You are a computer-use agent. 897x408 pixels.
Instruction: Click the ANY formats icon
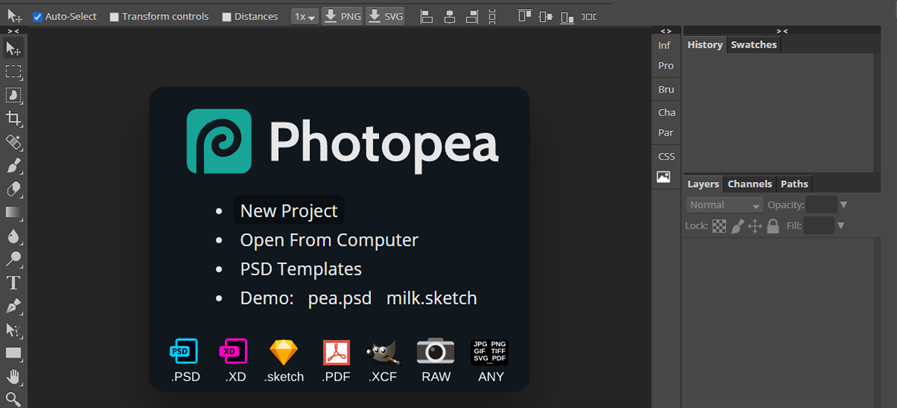coord(490,352)
